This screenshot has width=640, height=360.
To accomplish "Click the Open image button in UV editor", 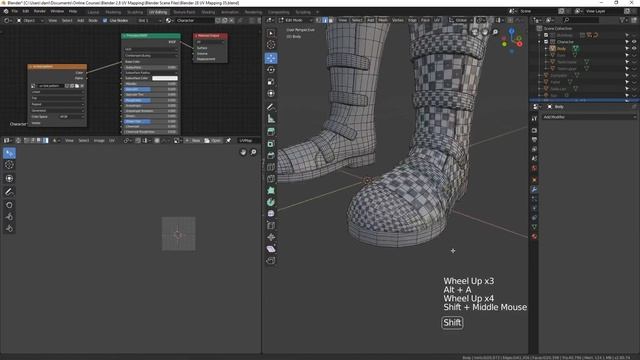I will coord(213,140).
